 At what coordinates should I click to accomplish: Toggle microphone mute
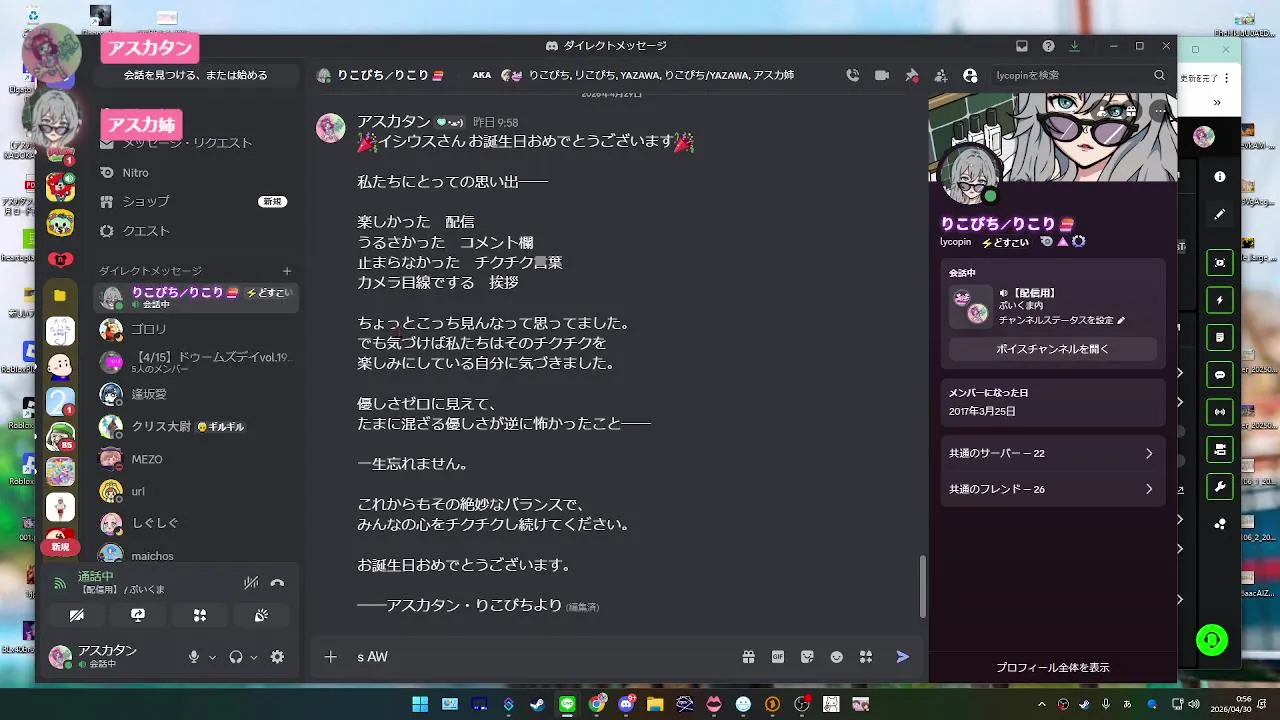tap(194, 657)
